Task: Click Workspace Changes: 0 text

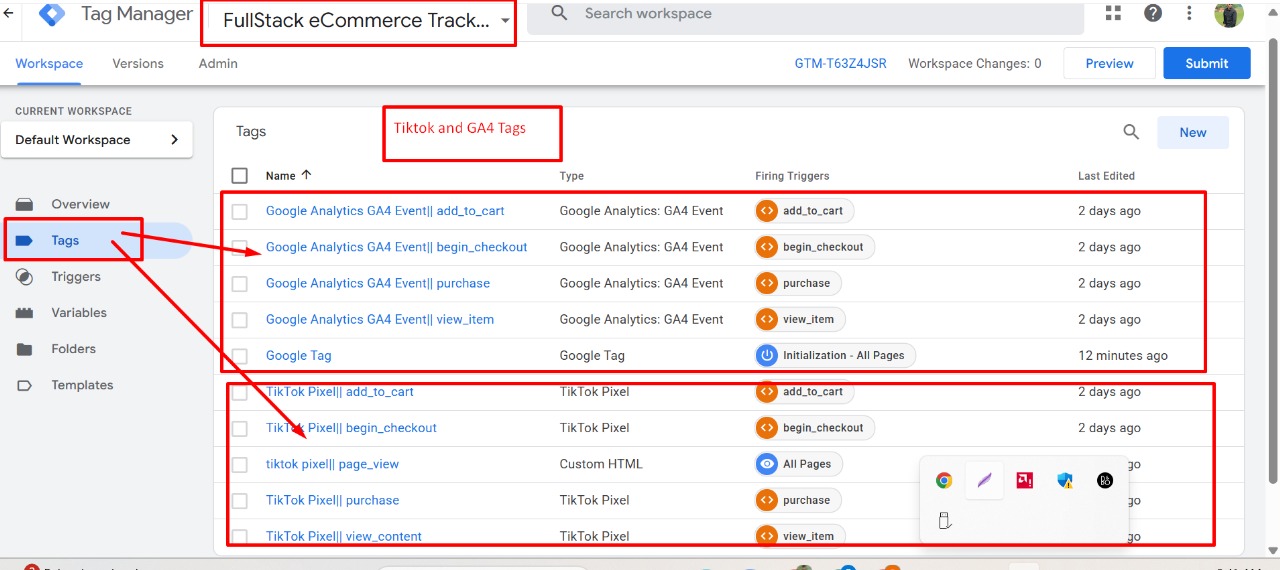Action: coord(974,63)
